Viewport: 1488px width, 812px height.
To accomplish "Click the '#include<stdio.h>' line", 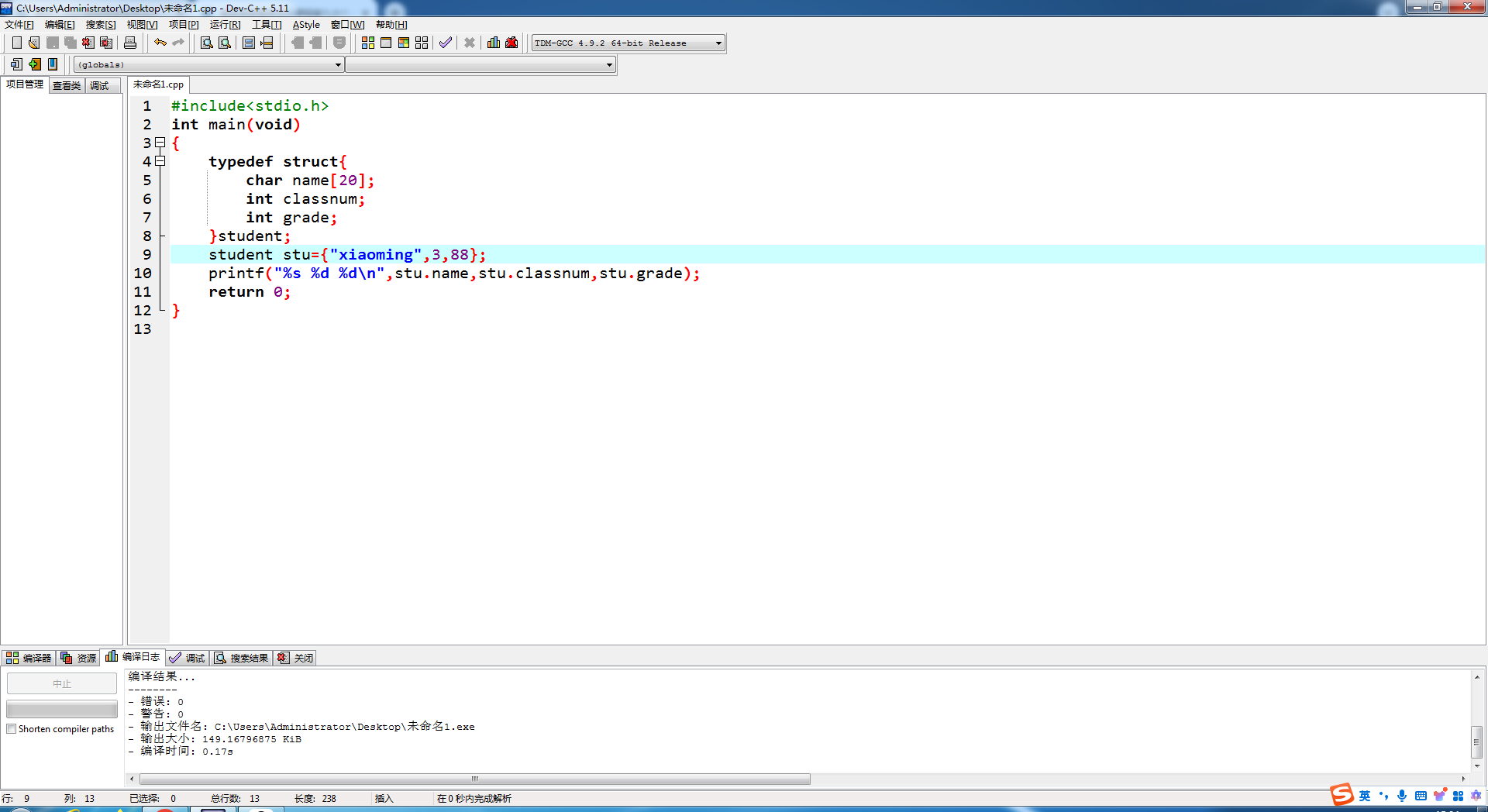I will [250, 105].
